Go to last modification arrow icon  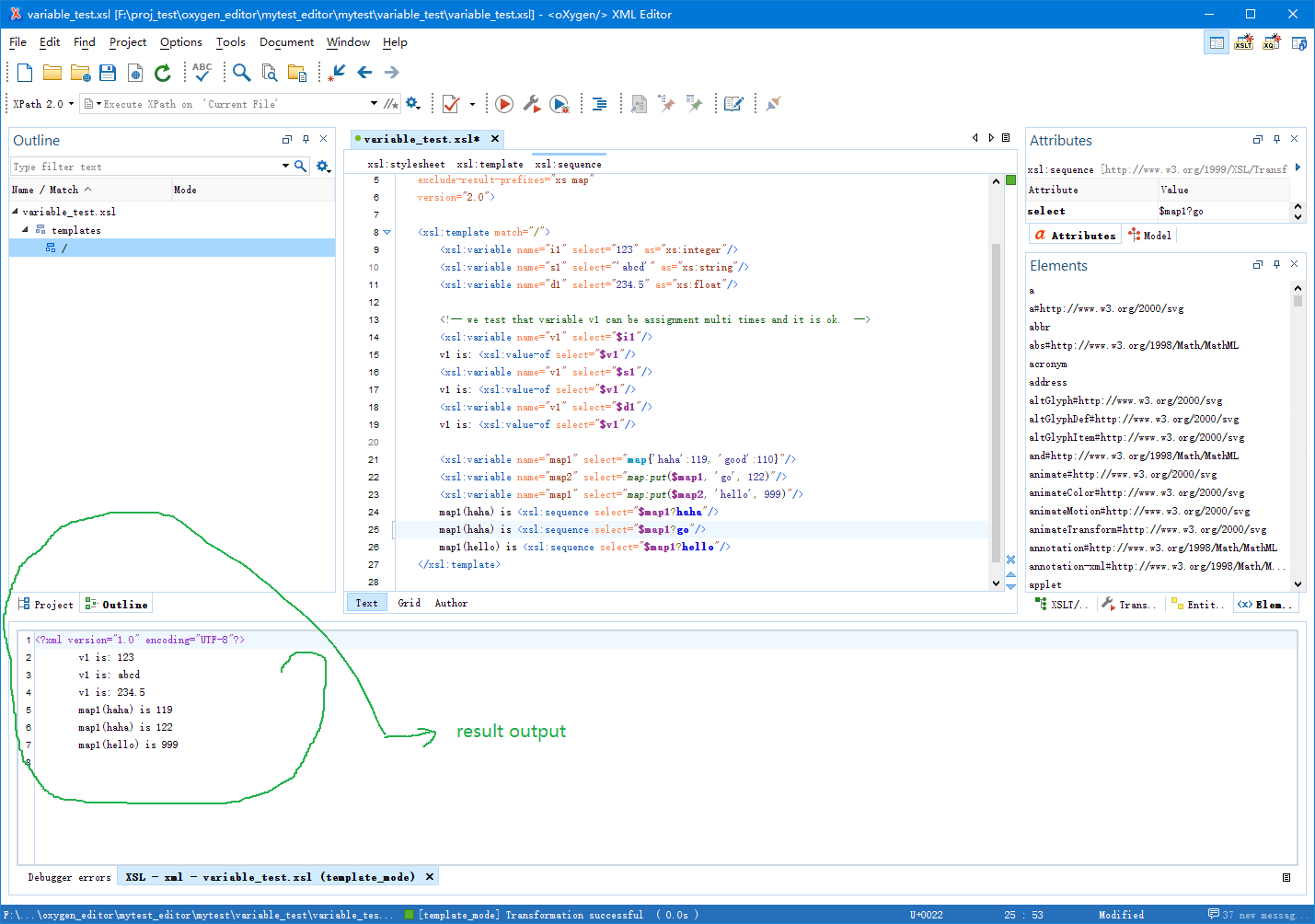pyautogui.click(x=338, y=73)
